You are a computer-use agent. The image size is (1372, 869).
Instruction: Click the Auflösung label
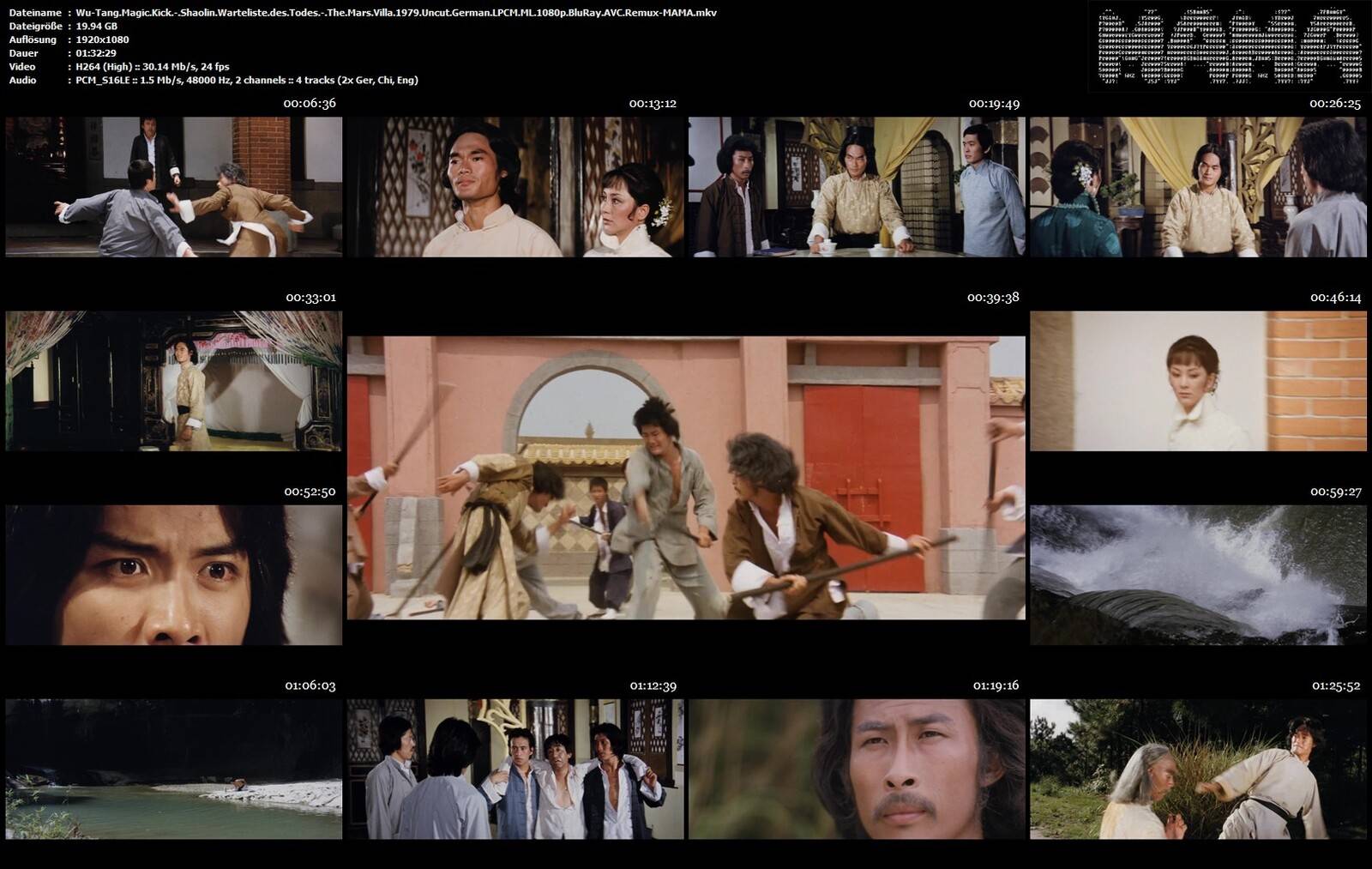(33, 39)
